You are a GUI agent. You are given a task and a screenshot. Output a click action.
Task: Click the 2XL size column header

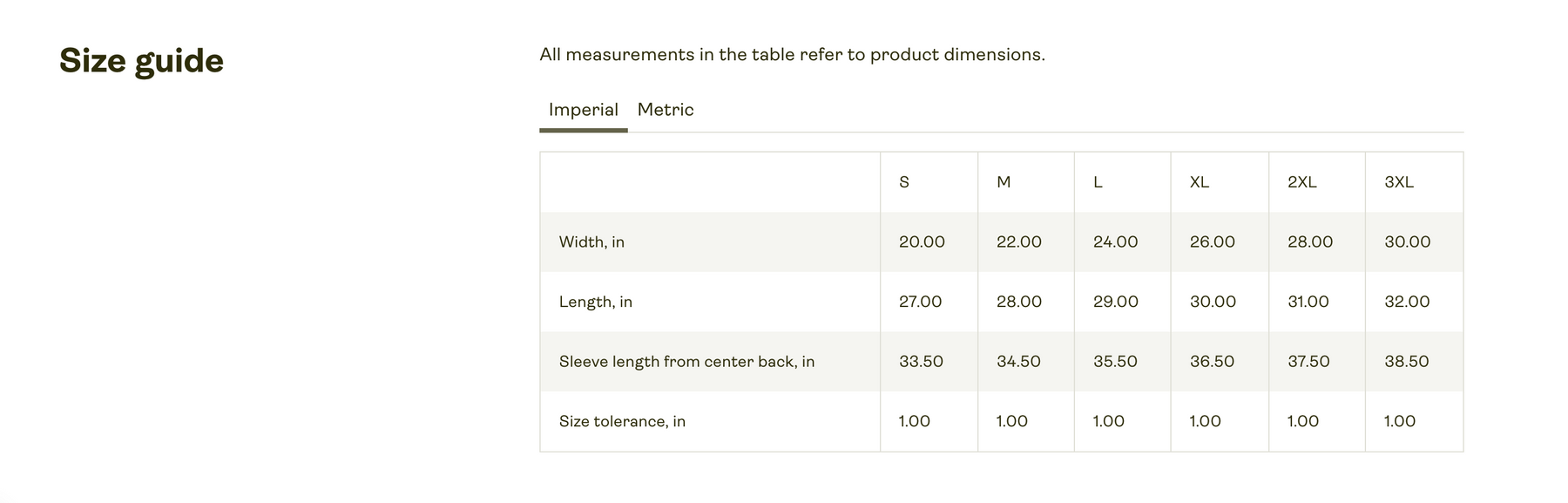(x=1302, y=182)
